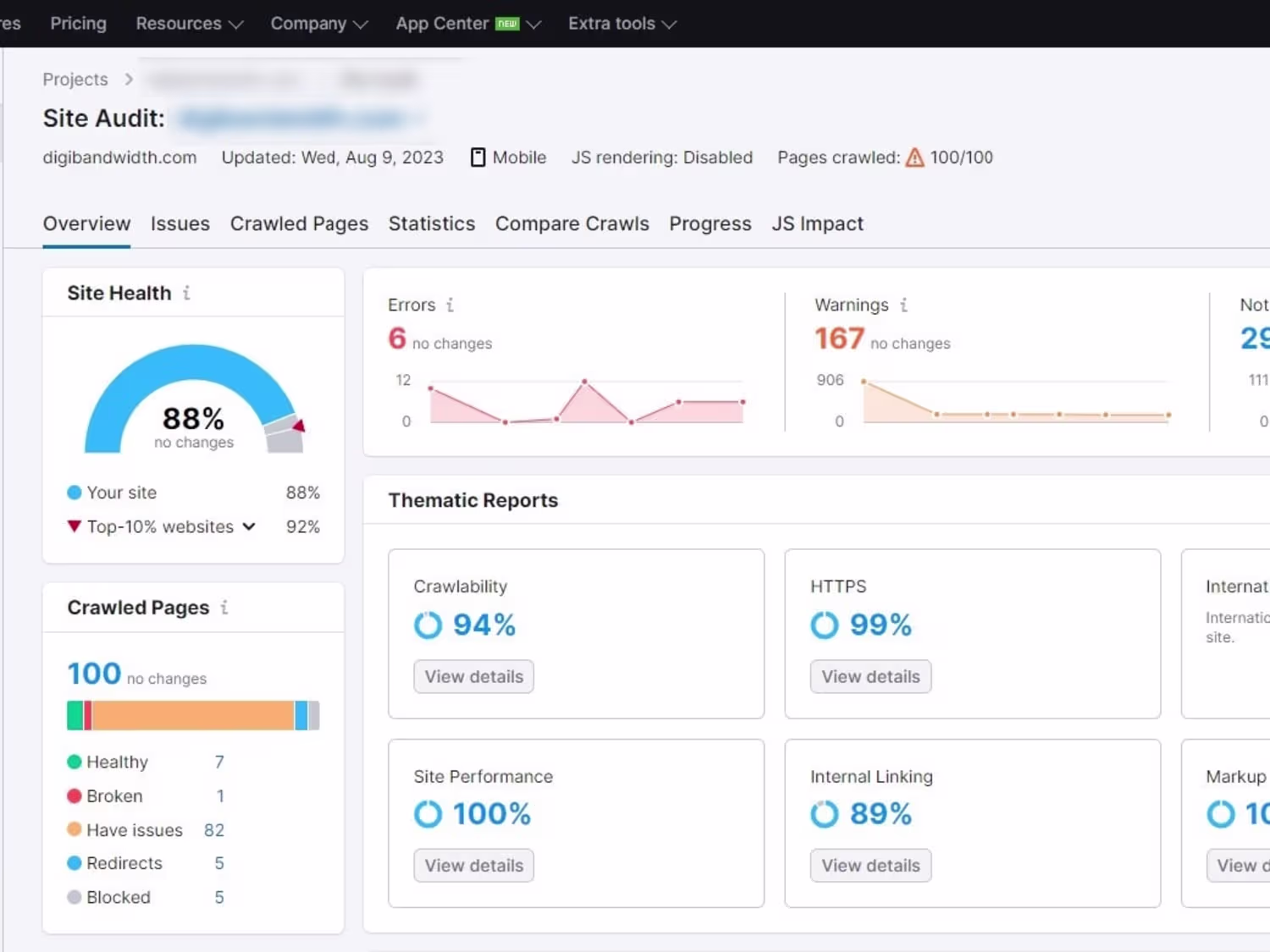Expand the Top-10% websites dropdown

(x=249, y=526)
